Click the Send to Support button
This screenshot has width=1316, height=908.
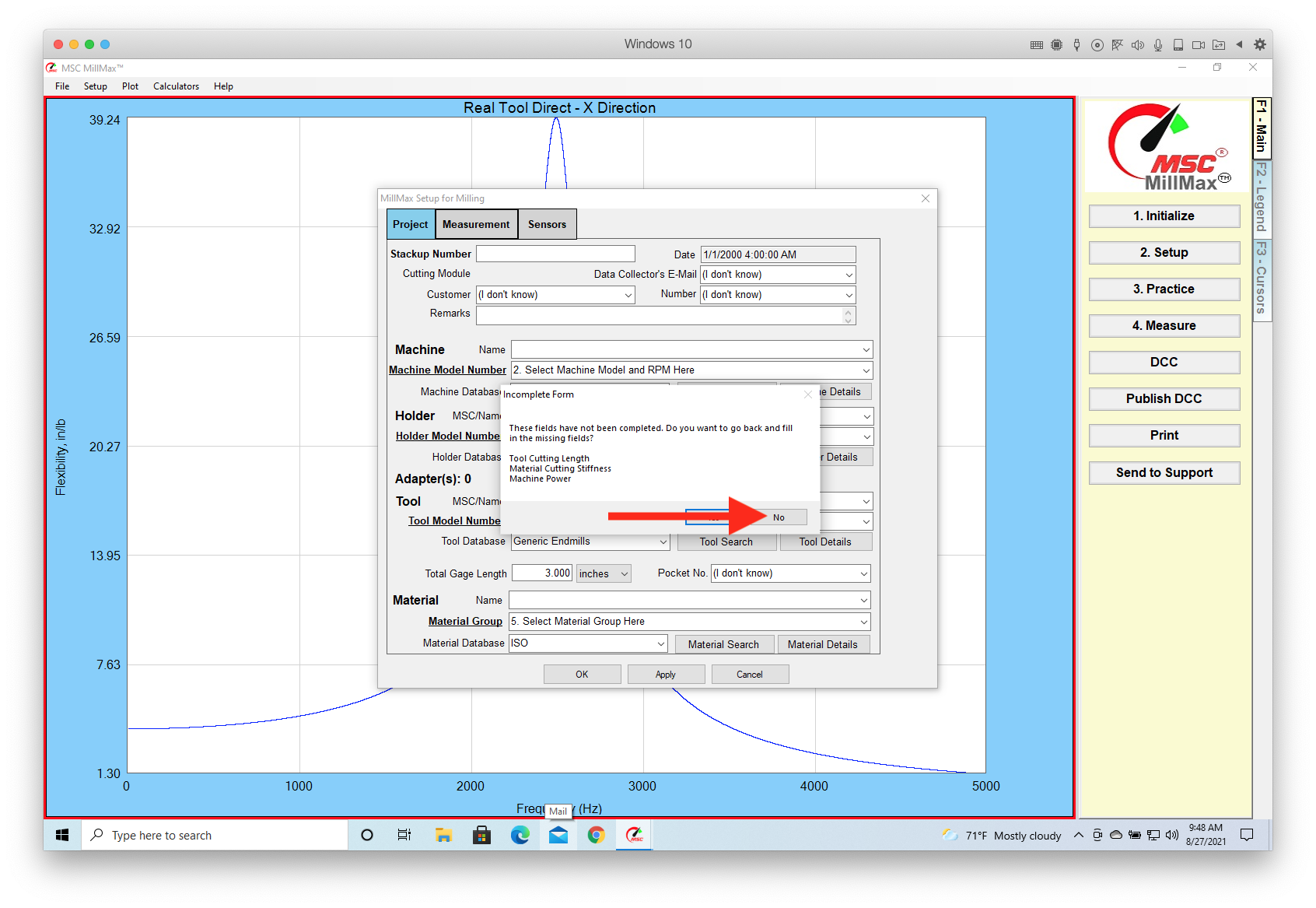pos(1164,473)
